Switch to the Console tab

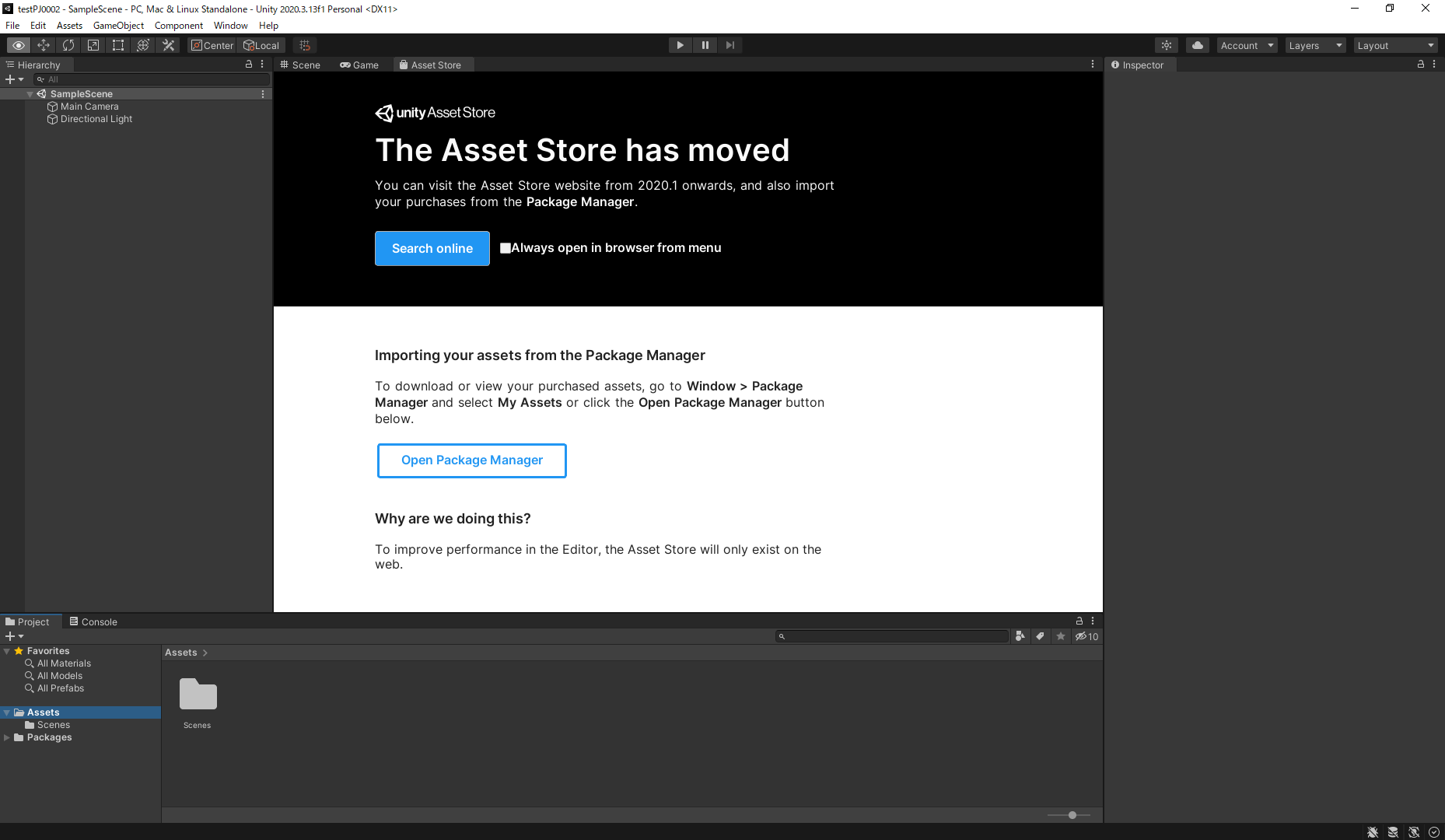pos(93,621)
